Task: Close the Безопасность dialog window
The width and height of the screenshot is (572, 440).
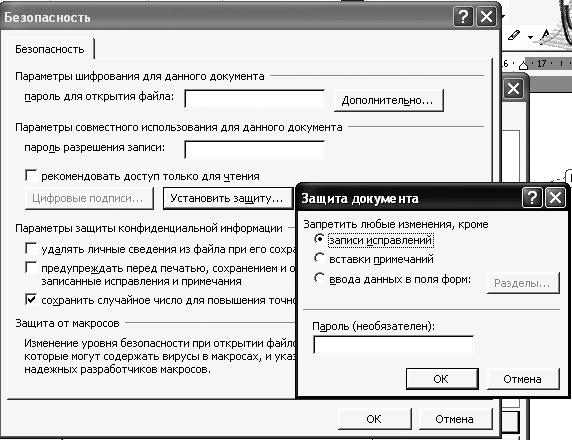Action: pyautogui.click(x=486, y=17)
